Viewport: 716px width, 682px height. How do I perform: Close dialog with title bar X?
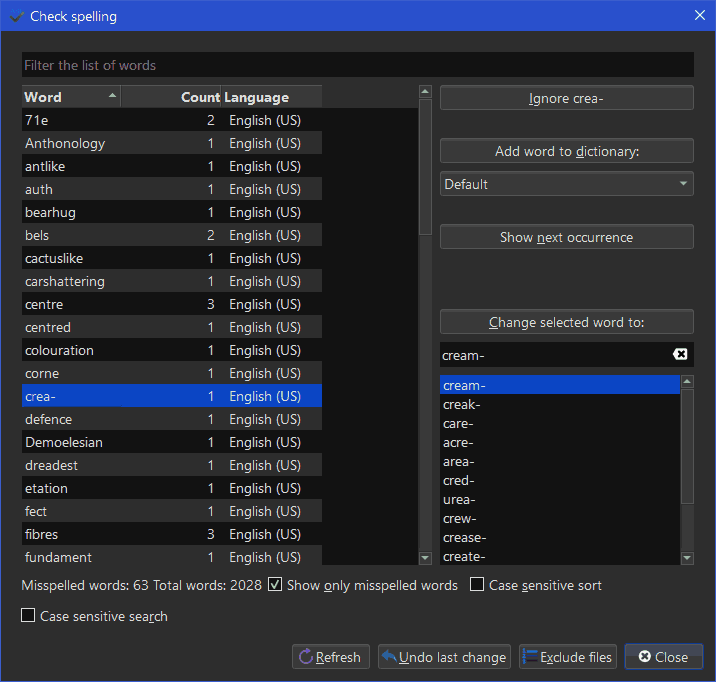(700, 16)
